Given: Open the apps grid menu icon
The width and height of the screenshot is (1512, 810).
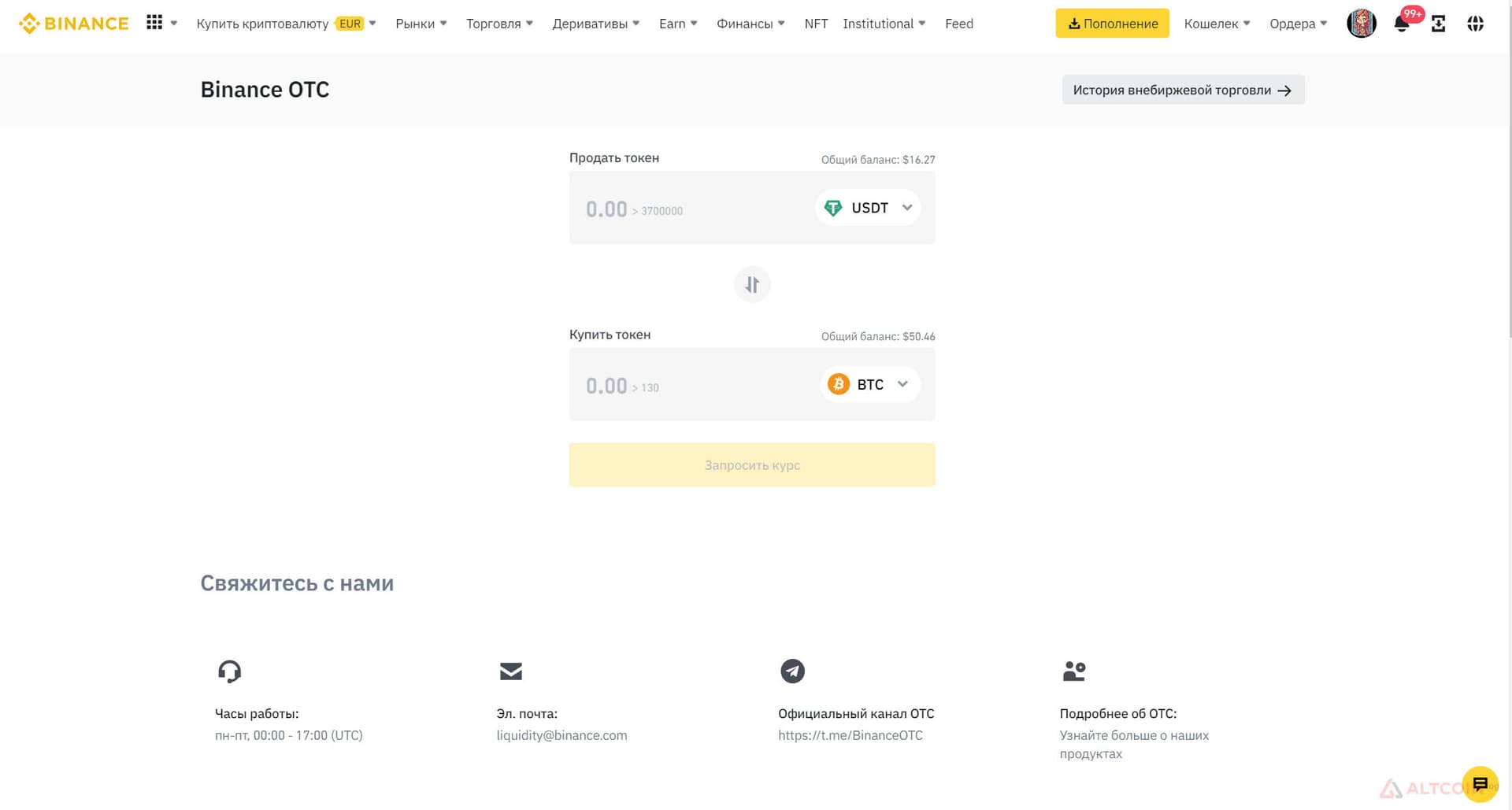Looking at the screenshot, I should (x=154, y=23).
